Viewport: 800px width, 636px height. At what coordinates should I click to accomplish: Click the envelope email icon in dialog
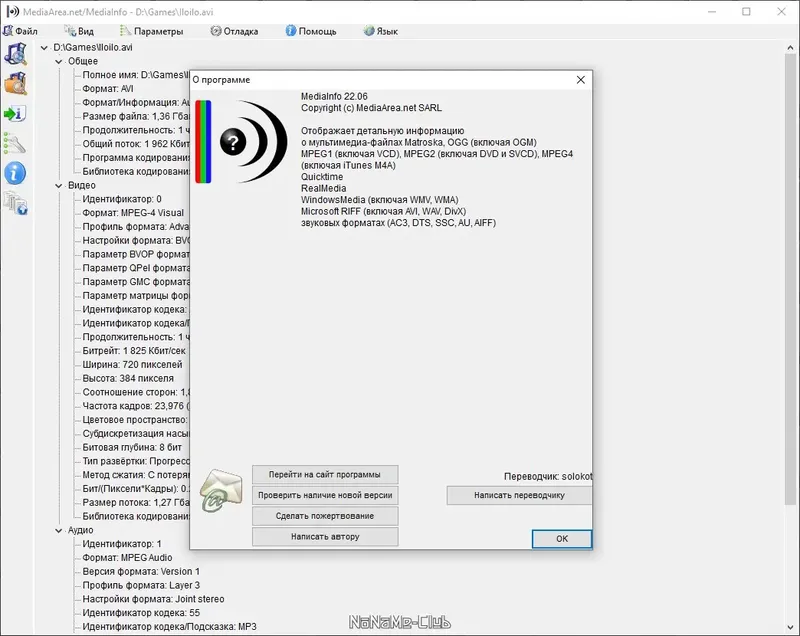pos(221,491)
